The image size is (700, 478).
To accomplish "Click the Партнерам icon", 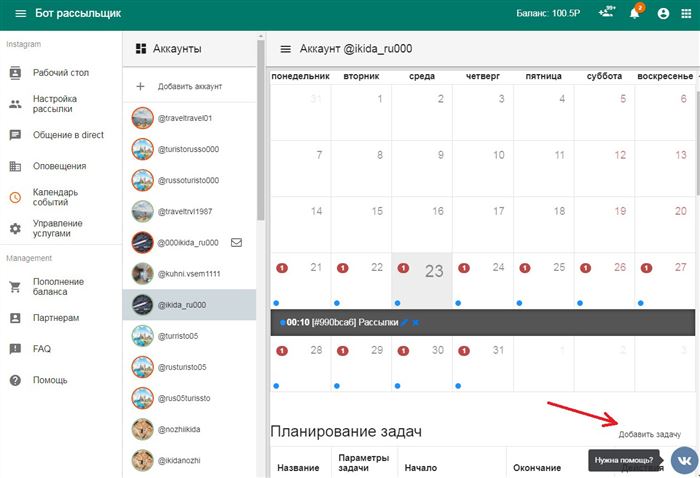I will click(x=15, y=318).
